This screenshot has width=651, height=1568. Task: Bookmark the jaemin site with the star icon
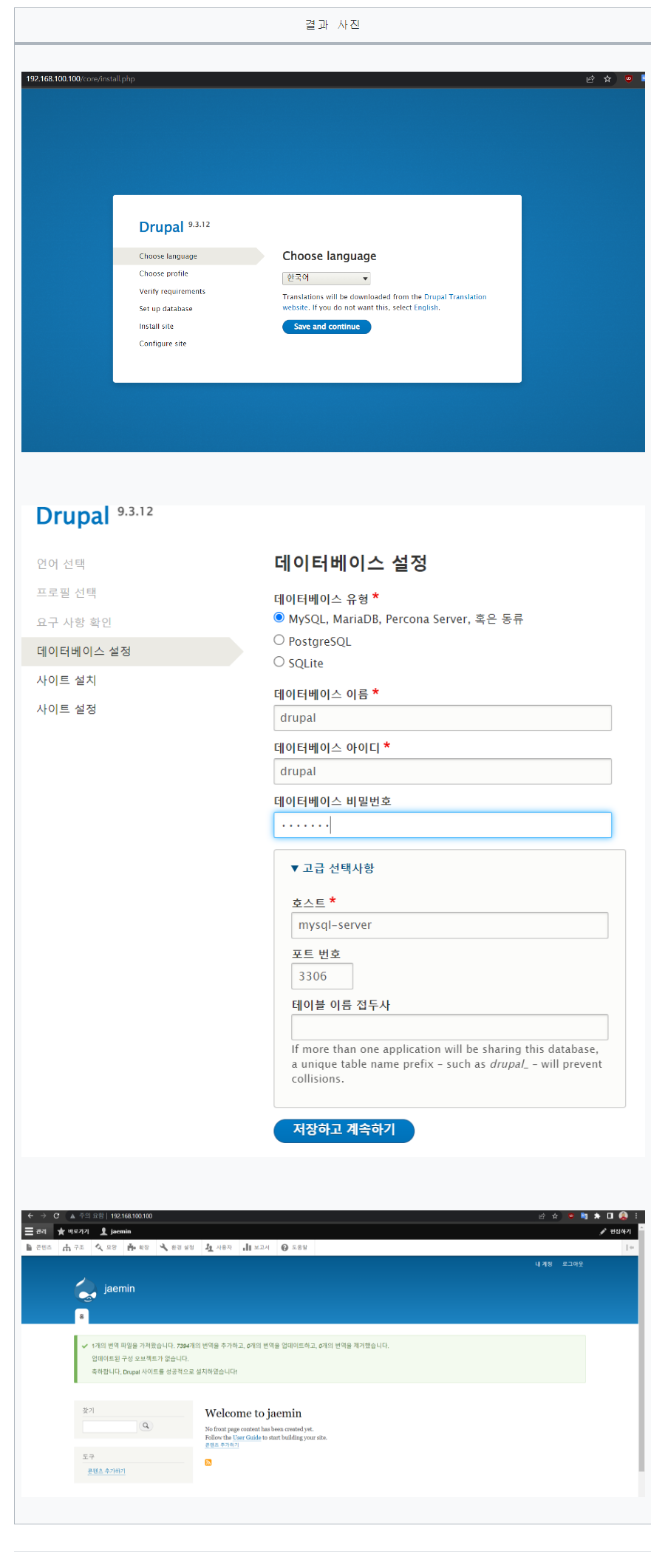(x=555, y=1216)
